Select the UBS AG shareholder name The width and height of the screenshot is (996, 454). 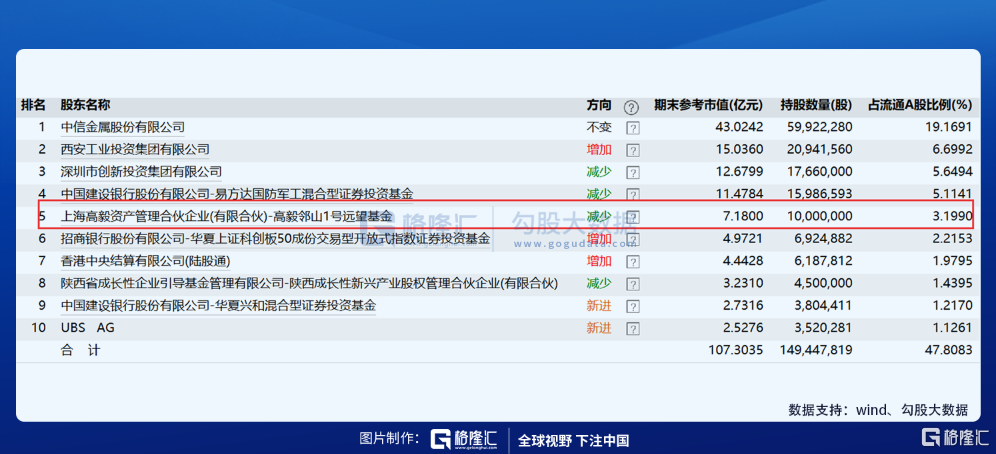(88, 328)
